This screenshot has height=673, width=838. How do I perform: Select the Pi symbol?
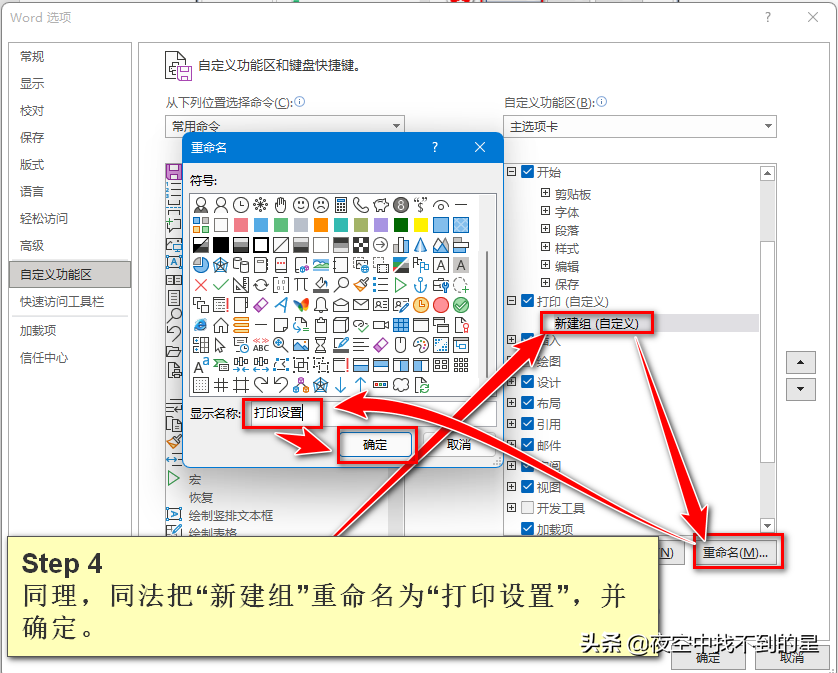[301, 285]
